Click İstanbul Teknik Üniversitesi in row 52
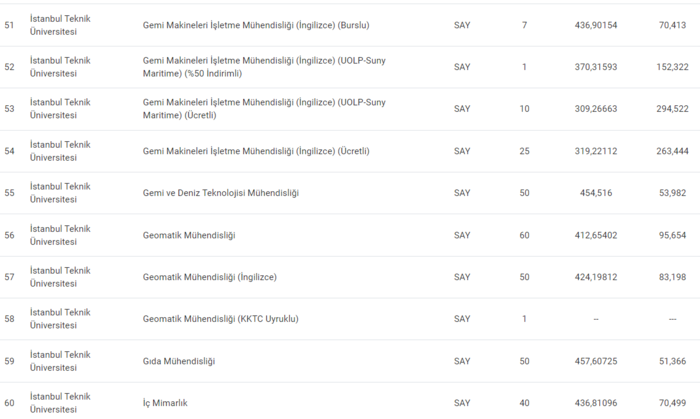This screenshot has height=419, width=700. coord(61,66)
